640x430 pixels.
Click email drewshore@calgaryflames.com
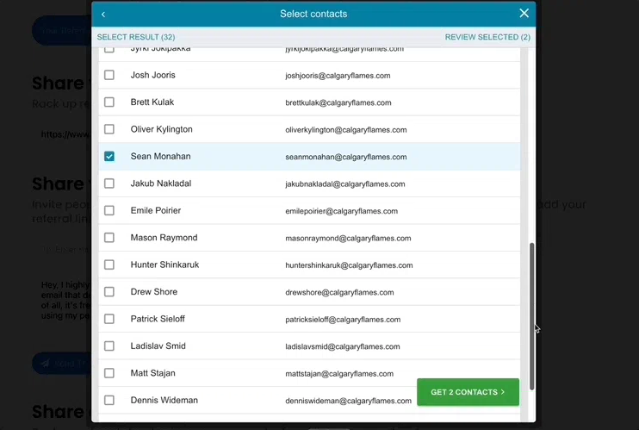click(340, 293)
